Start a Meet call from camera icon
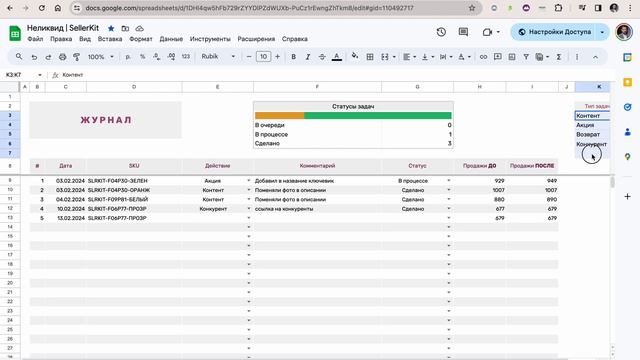This screenshot has height=360, width=640. pos(487,32)
